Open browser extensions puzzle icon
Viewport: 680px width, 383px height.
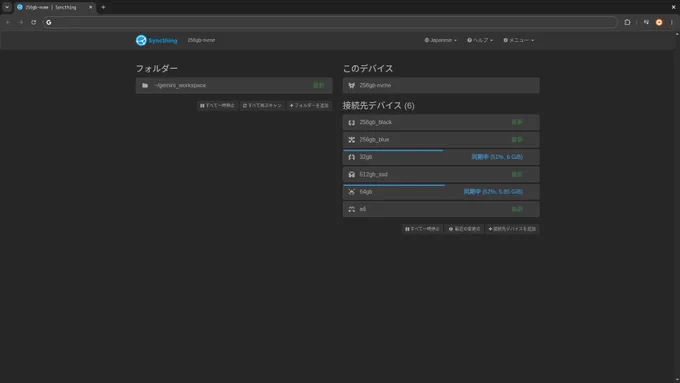627,22
